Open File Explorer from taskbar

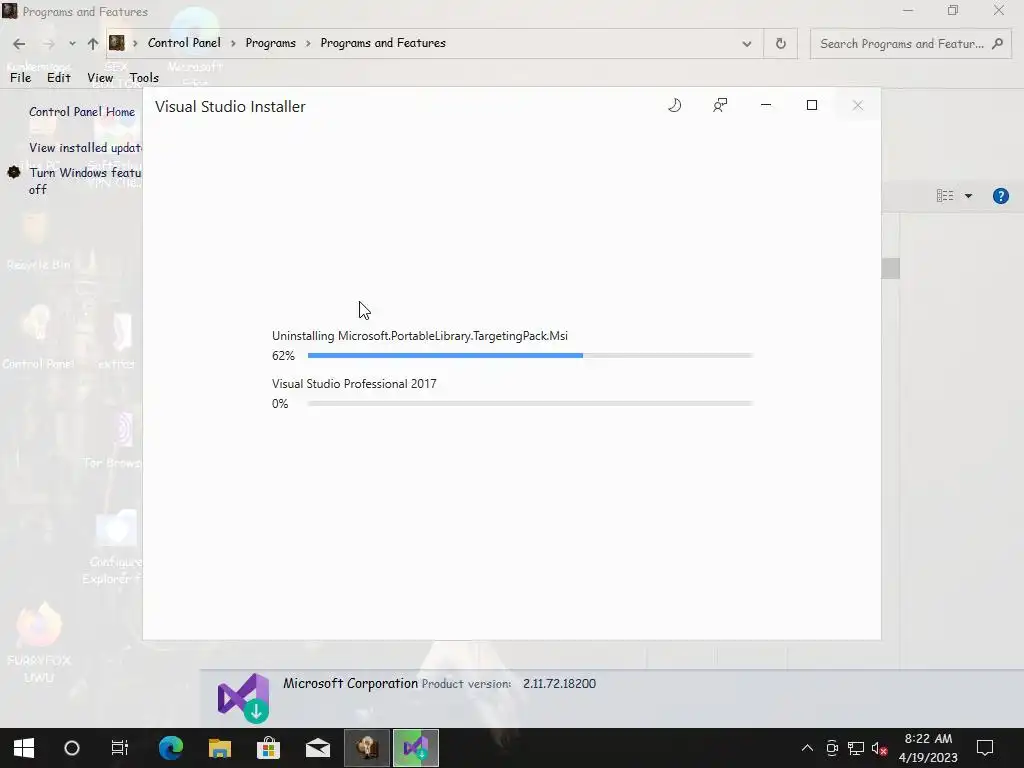[x=220, y=748]
